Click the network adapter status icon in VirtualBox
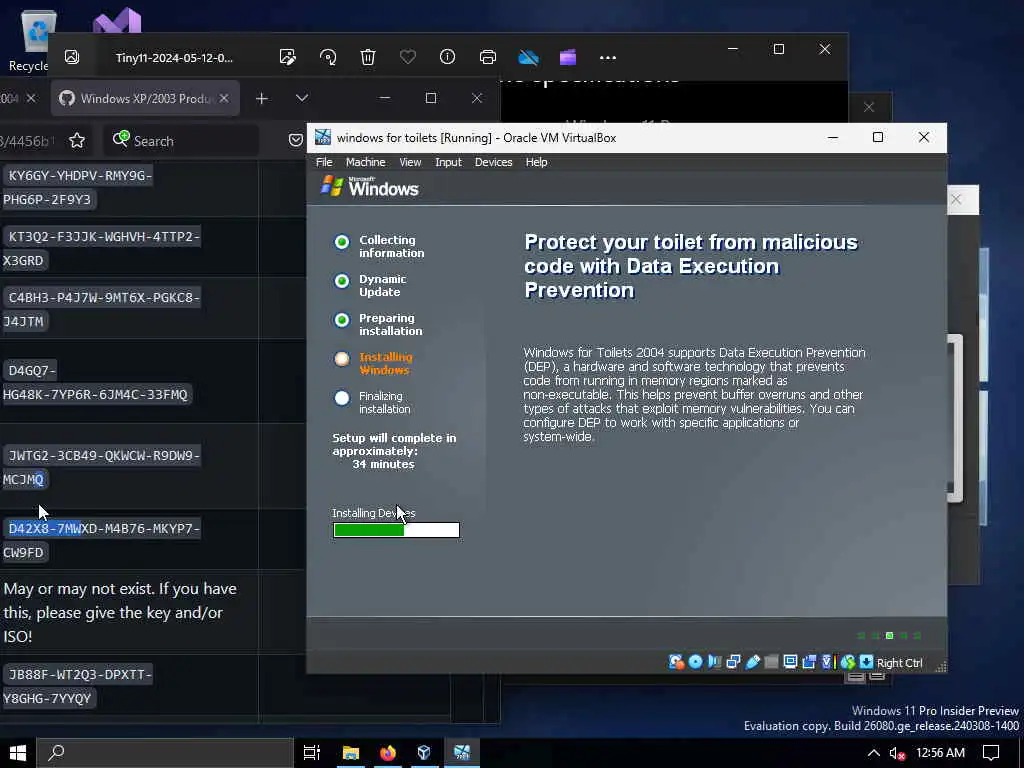Viewport: 1024px width, 768px height. (733, 662)
